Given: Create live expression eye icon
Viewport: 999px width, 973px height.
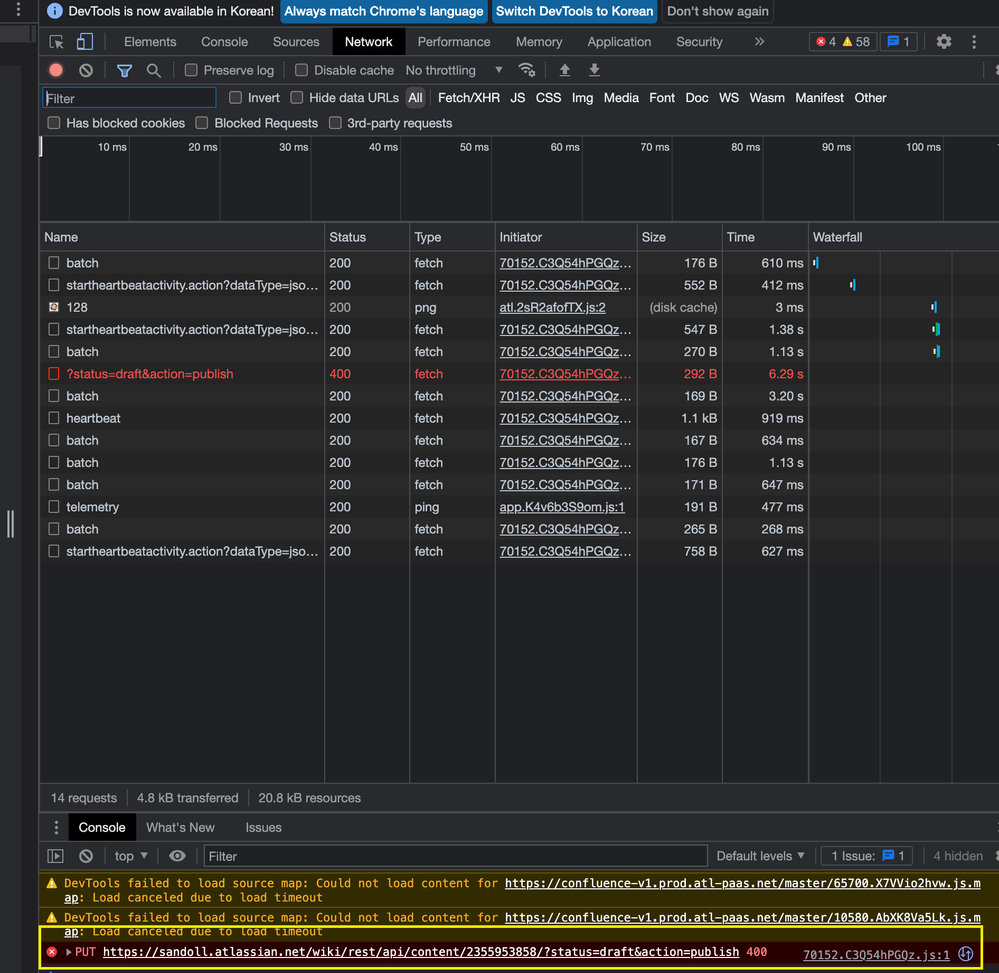Looking at the screenshot, I should pyautogui.click(x=177, y=856).
